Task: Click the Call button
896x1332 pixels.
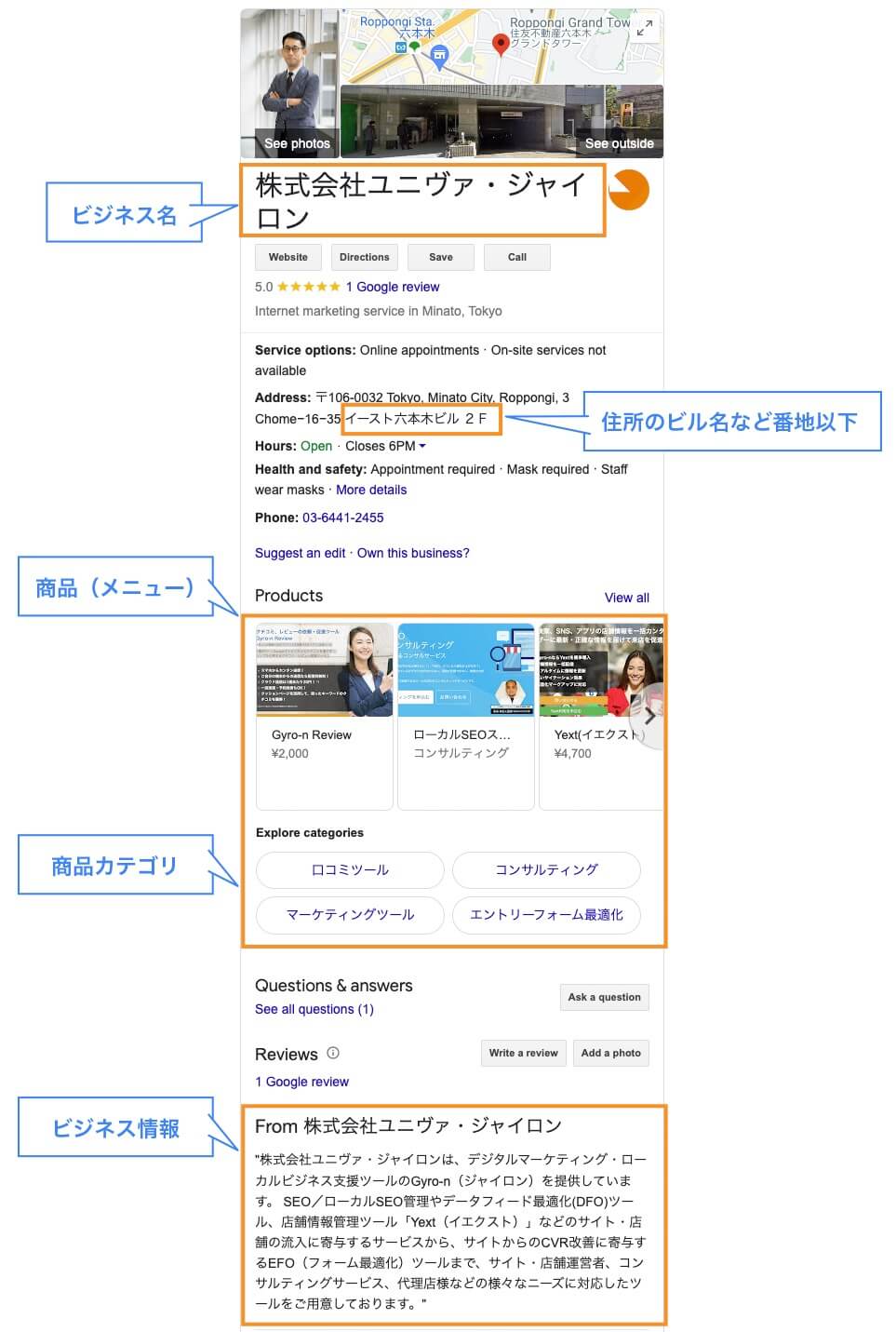Action: point(517,257)
